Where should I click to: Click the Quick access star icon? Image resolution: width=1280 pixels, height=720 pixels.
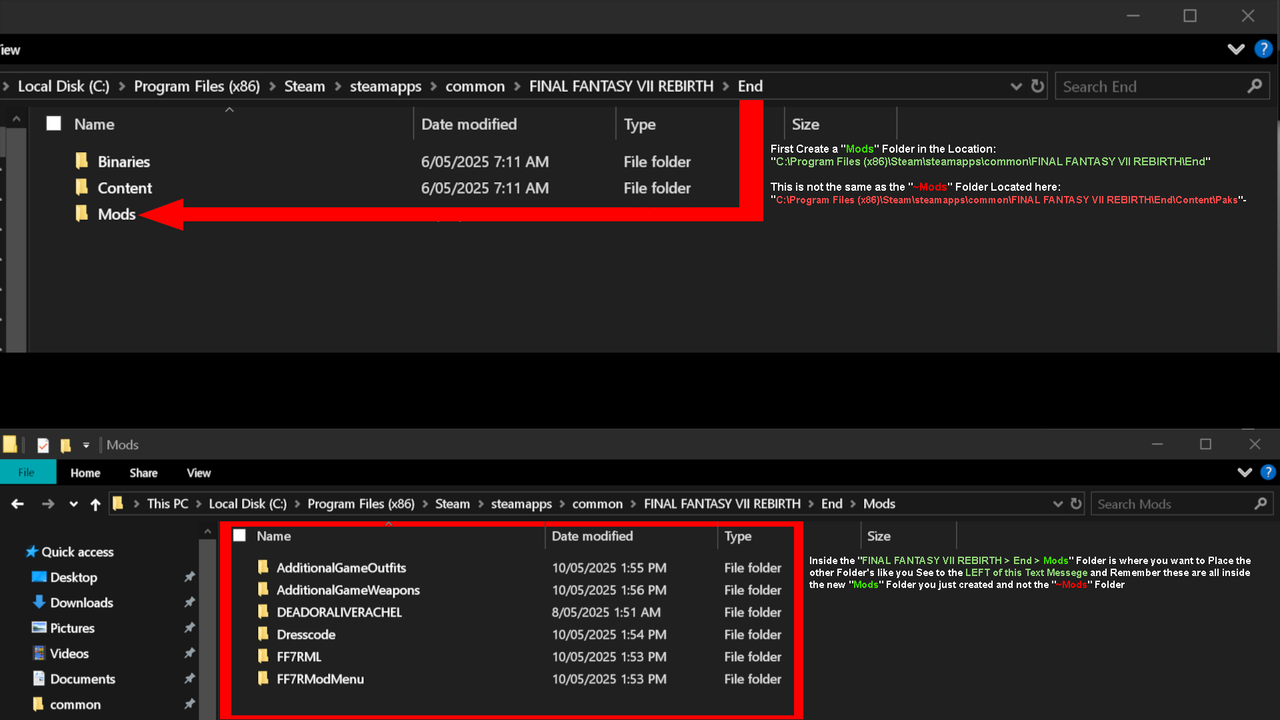pyautogui.click(x=31, y=551)
